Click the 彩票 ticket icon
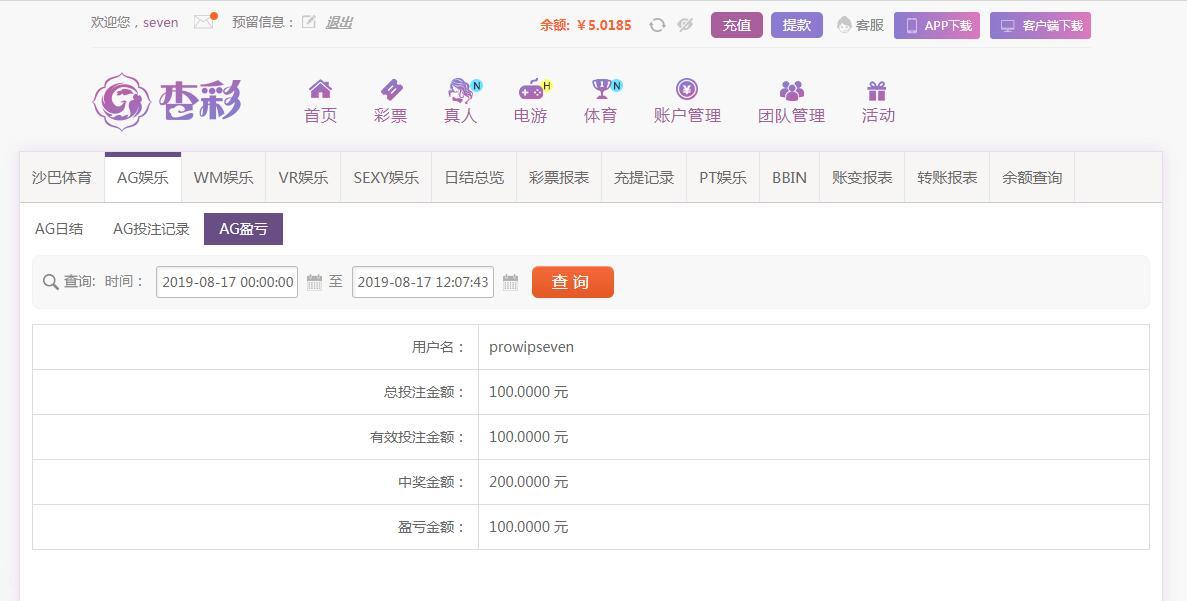 pos(391,89)
